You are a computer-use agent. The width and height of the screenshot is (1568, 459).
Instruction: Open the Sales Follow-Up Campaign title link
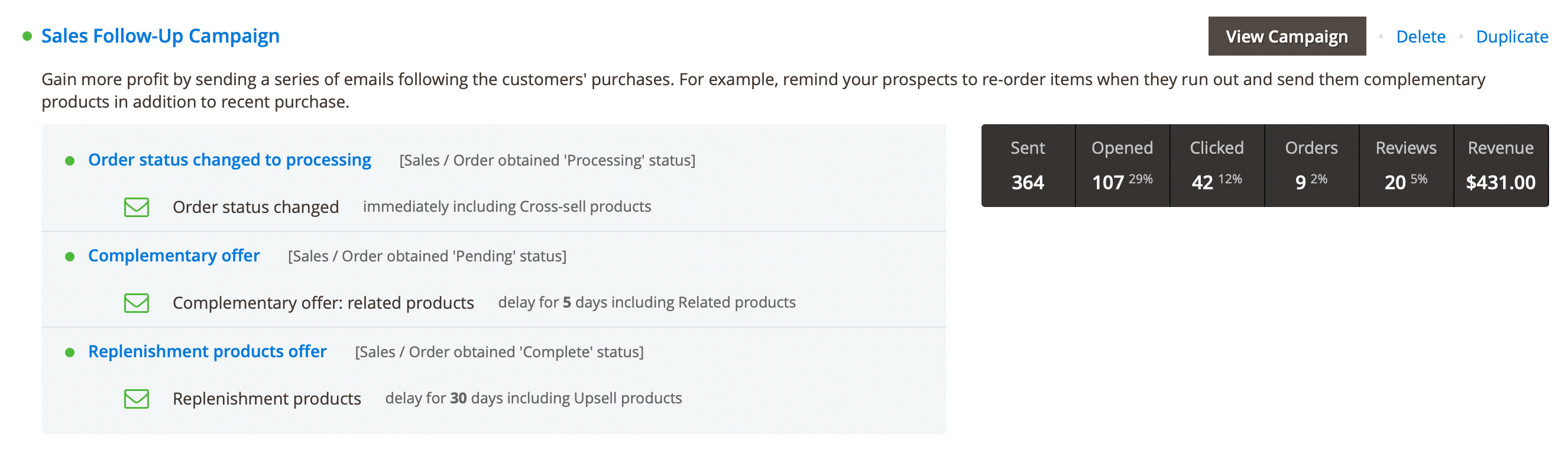[160, 36]
